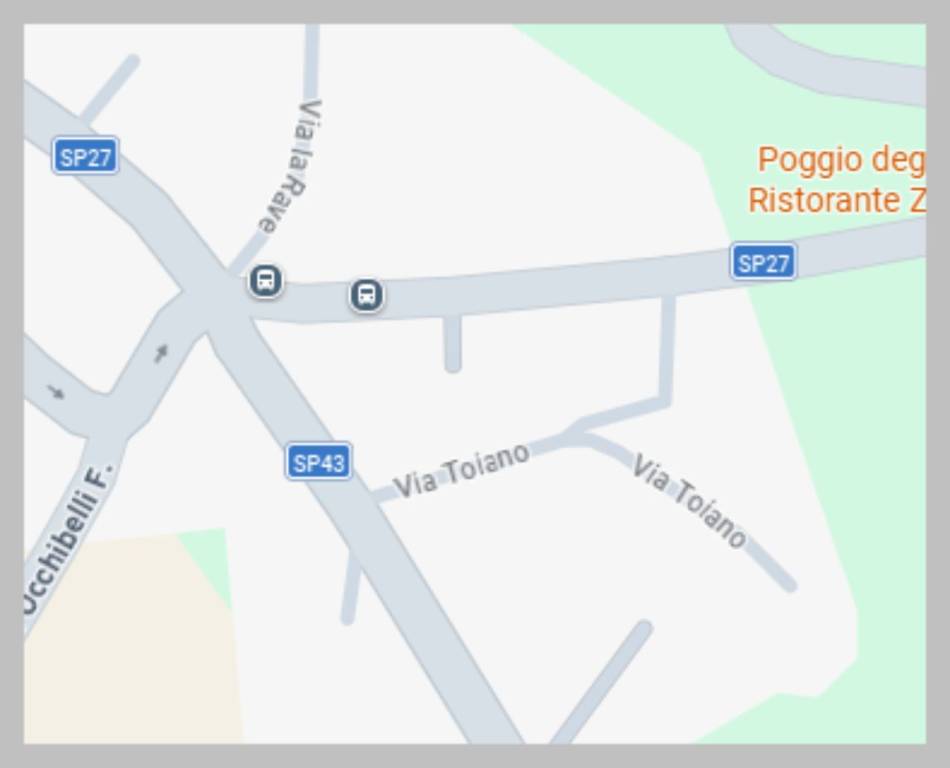Select the SP27 shield beside Via la Rave
Image resolution: width=950 pixels, height=768 pixels.
click(x=85, y=155)
